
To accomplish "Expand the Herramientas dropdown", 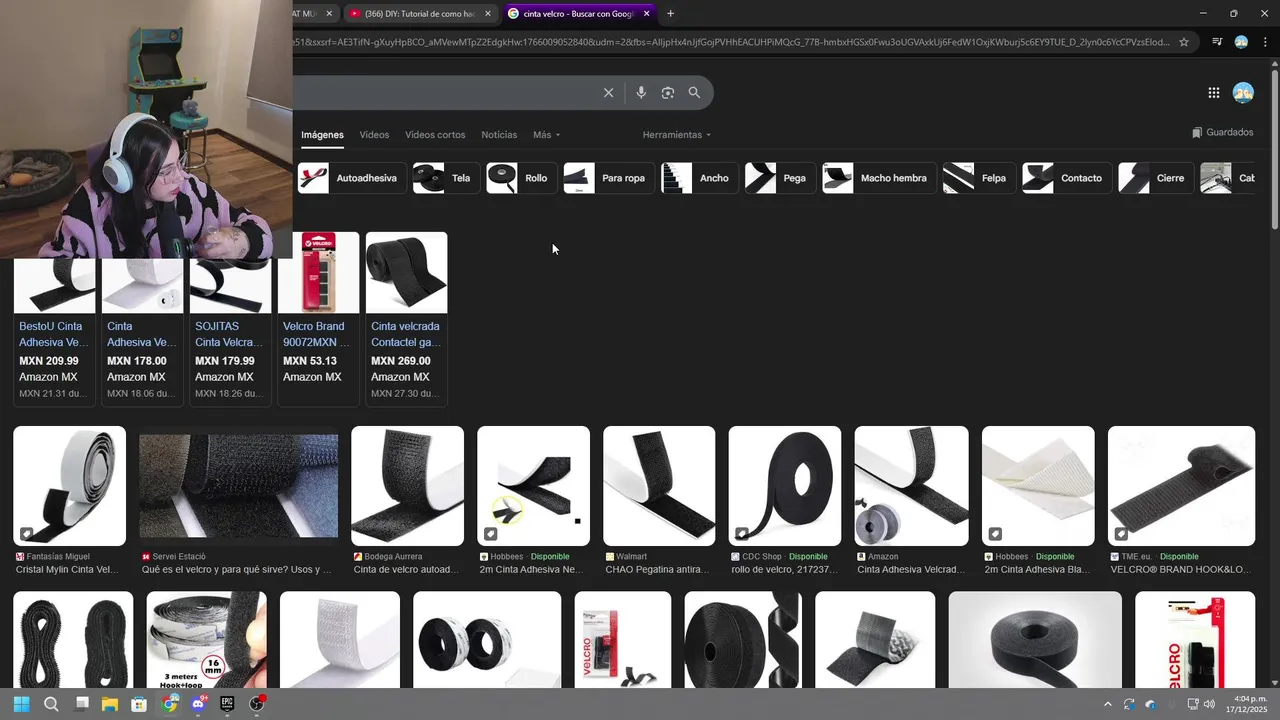I will pos(677,135).
